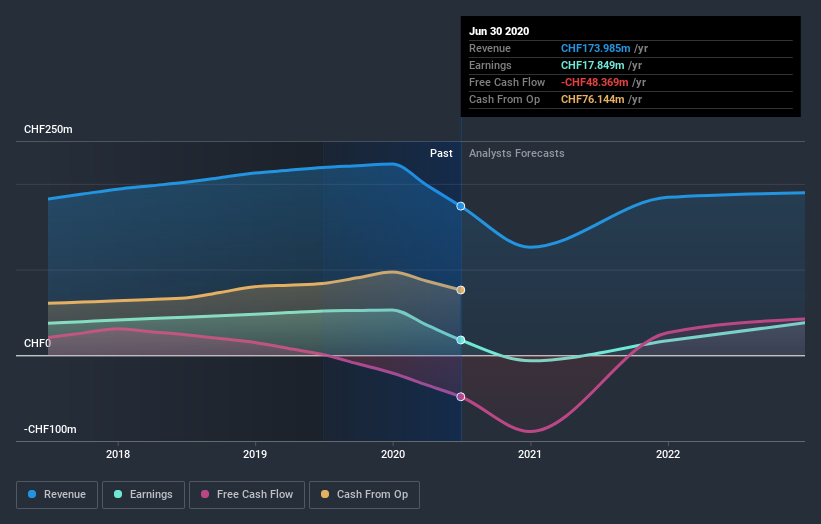Click the Revenue data point at Jun 2020
This screenshot has width=821, height=524.
(x=461, y=206)
